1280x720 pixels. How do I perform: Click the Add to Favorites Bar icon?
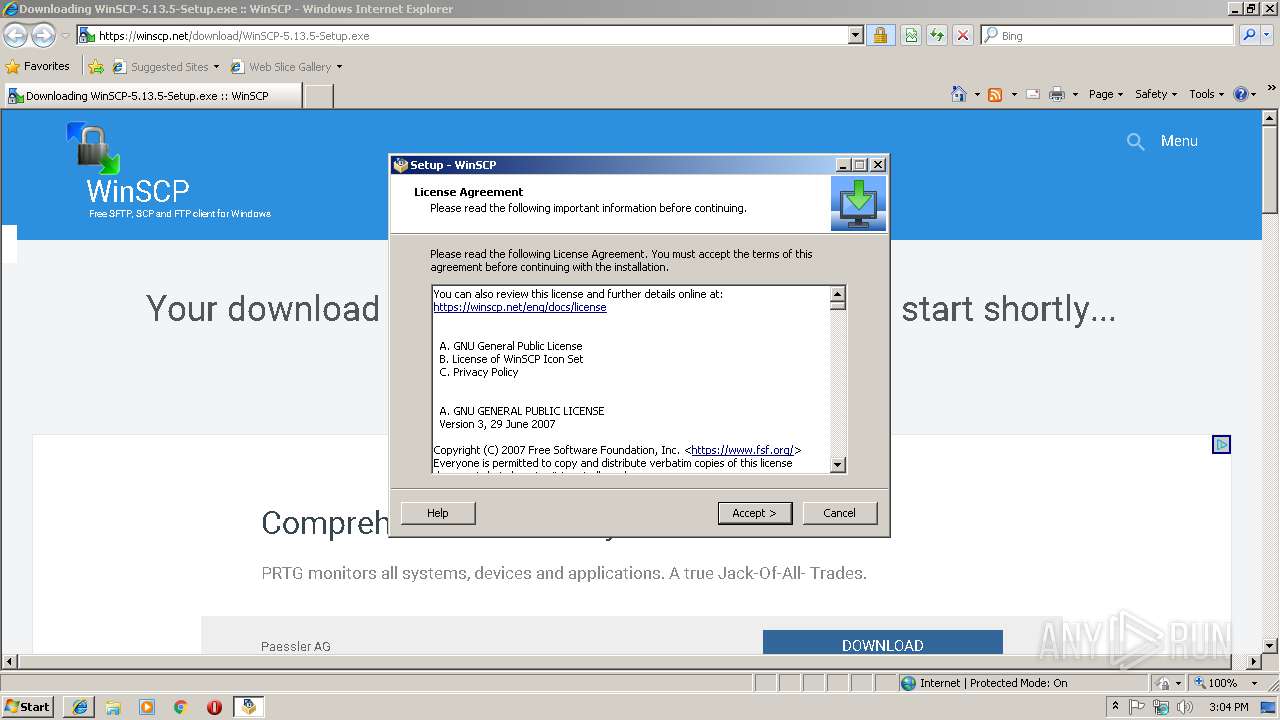(x=95, y=67)
